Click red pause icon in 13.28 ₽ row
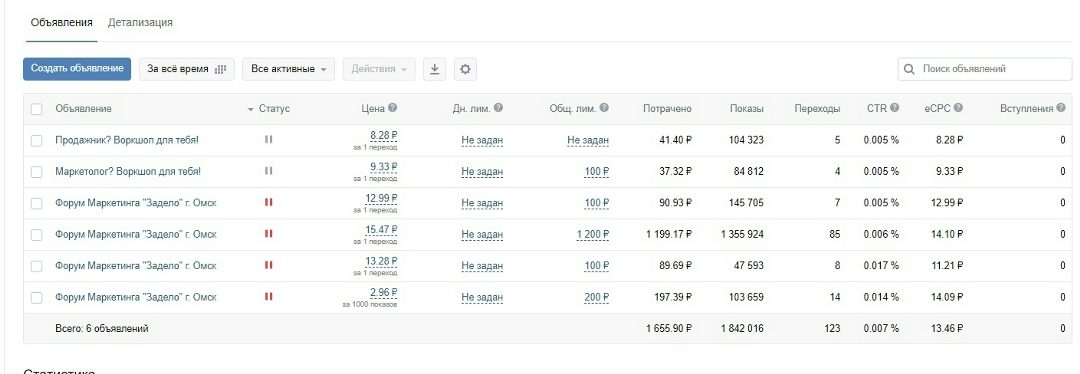The height and width of the screenshot is (374, 1080). point(269,265)
